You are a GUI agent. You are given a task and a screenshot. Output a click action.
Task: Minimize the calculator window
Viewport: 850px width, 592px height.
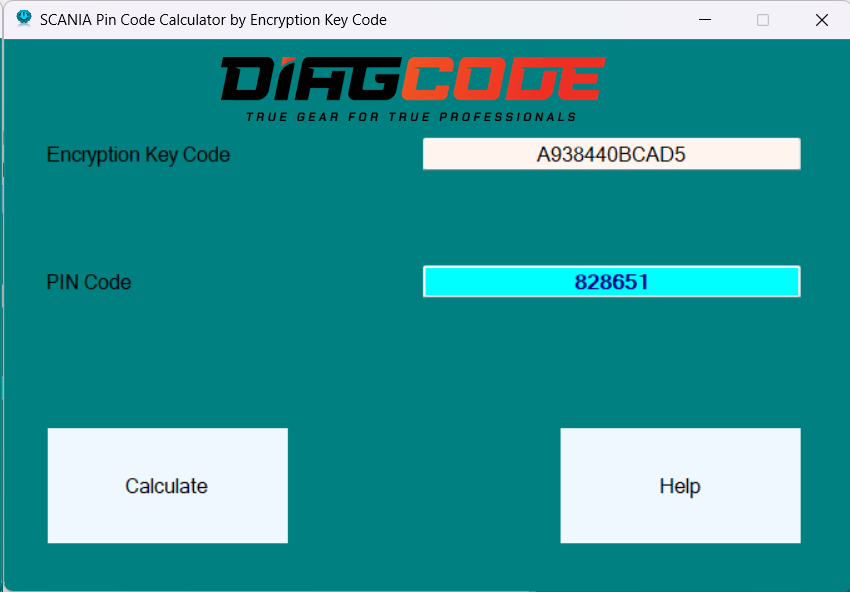point(704,19)
